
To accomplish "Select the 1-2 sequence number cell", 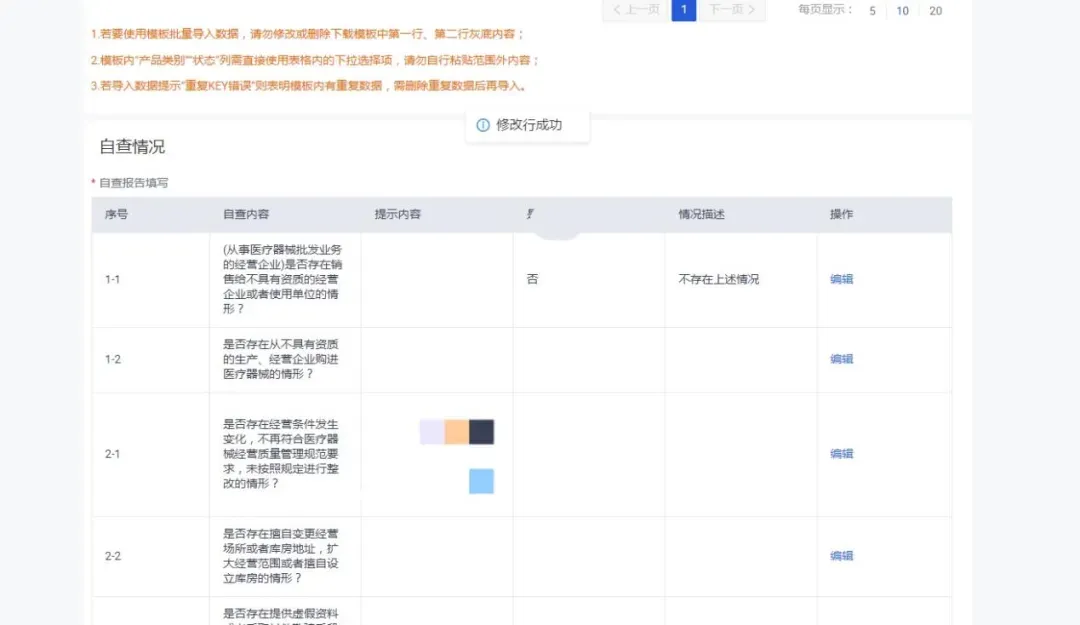I will [x=112, y=359].
